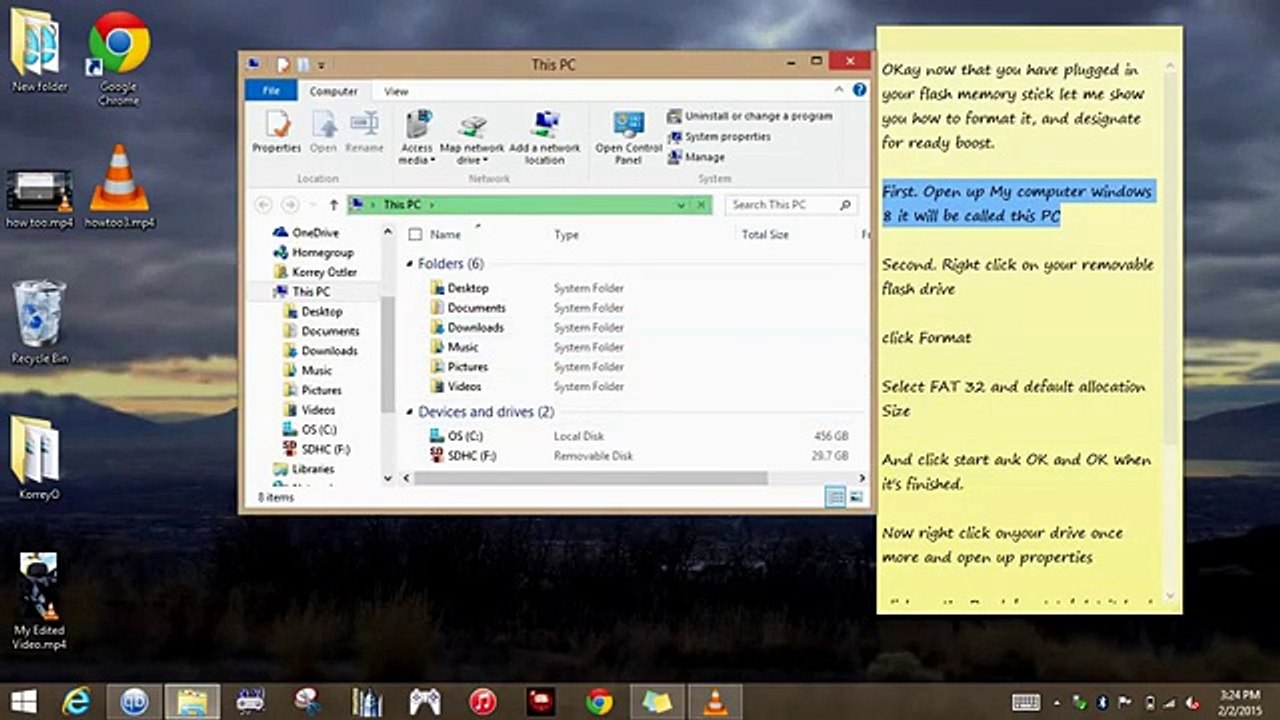Image resolution: width=1280 pixels, height=720 pixels.
Task: Open the Map network drive dropdown
Action: pos(472,140)
